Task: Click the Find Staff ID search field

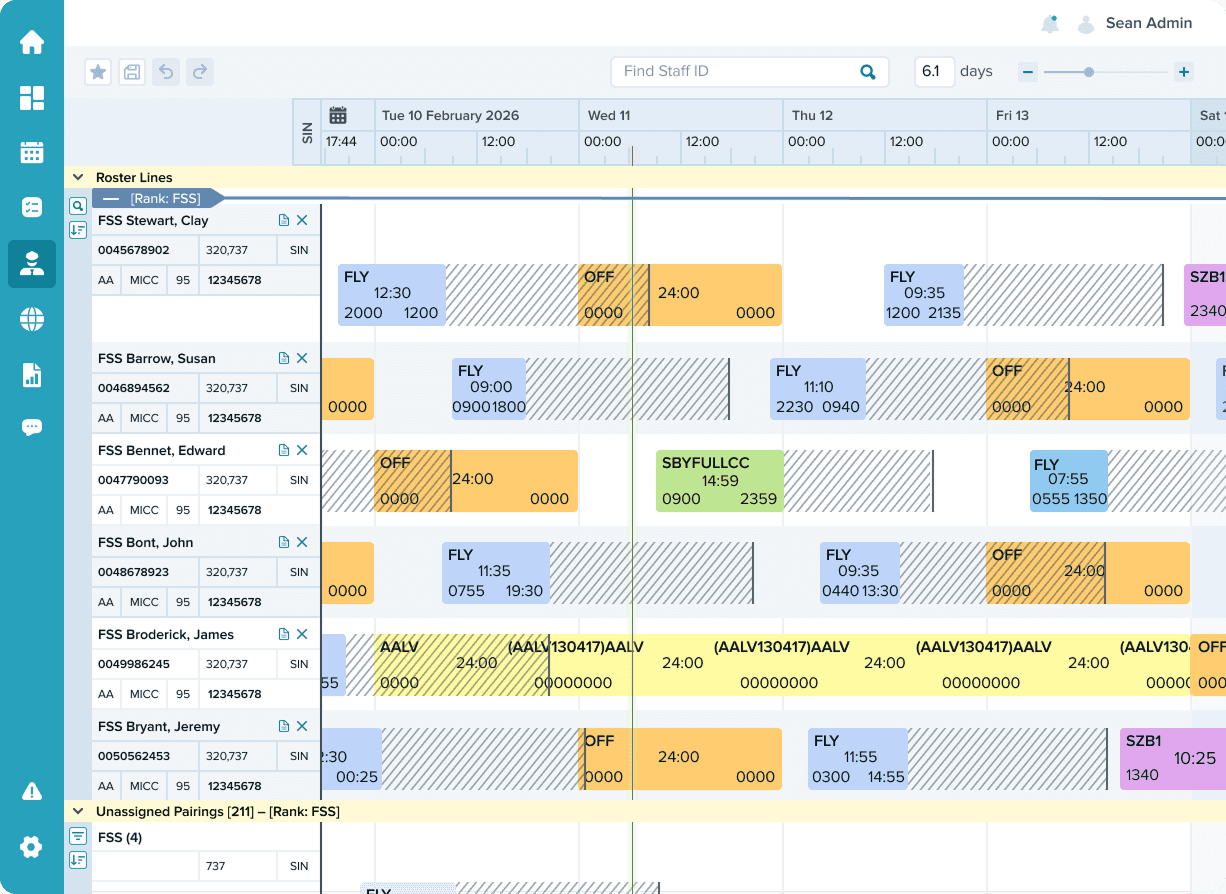Action: click(750, 72)
